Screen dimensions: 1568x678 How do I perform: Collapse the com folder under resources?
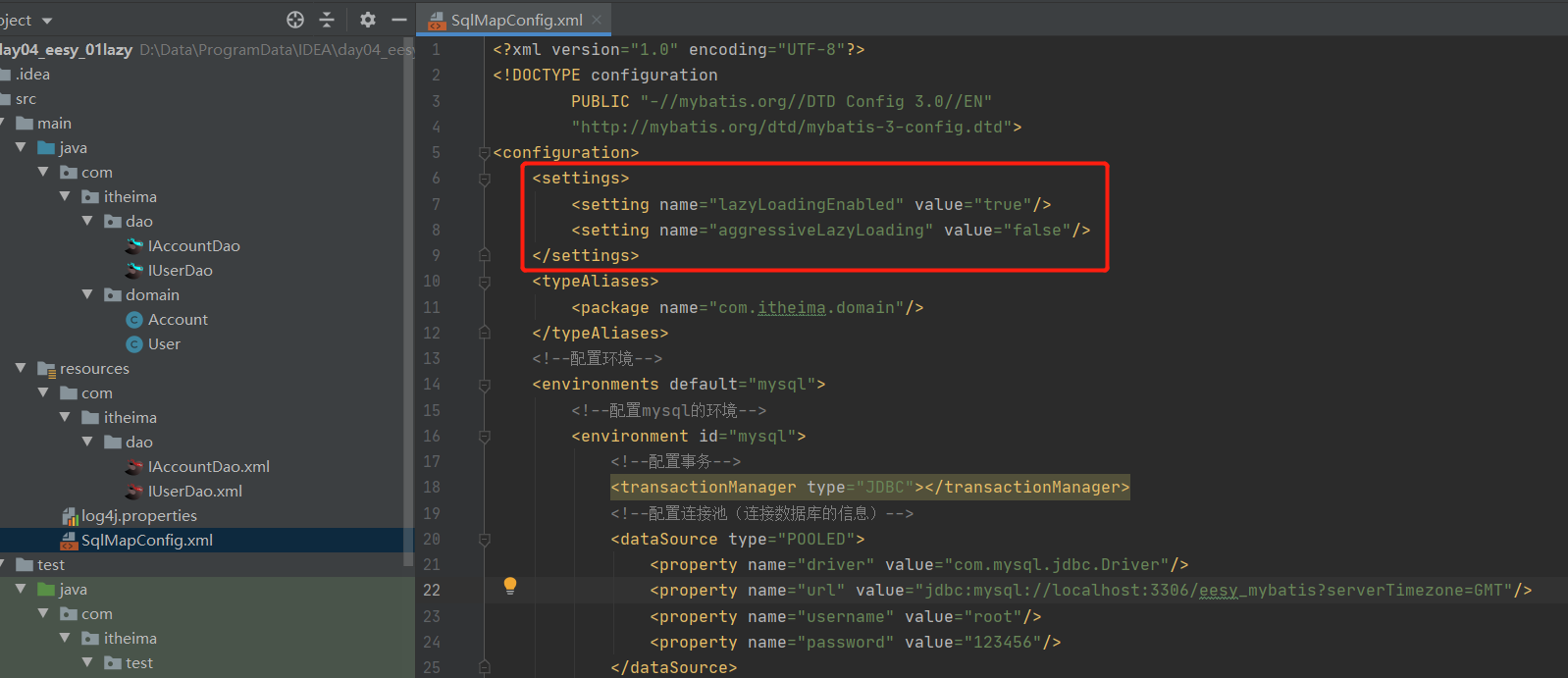pos(43,392)
